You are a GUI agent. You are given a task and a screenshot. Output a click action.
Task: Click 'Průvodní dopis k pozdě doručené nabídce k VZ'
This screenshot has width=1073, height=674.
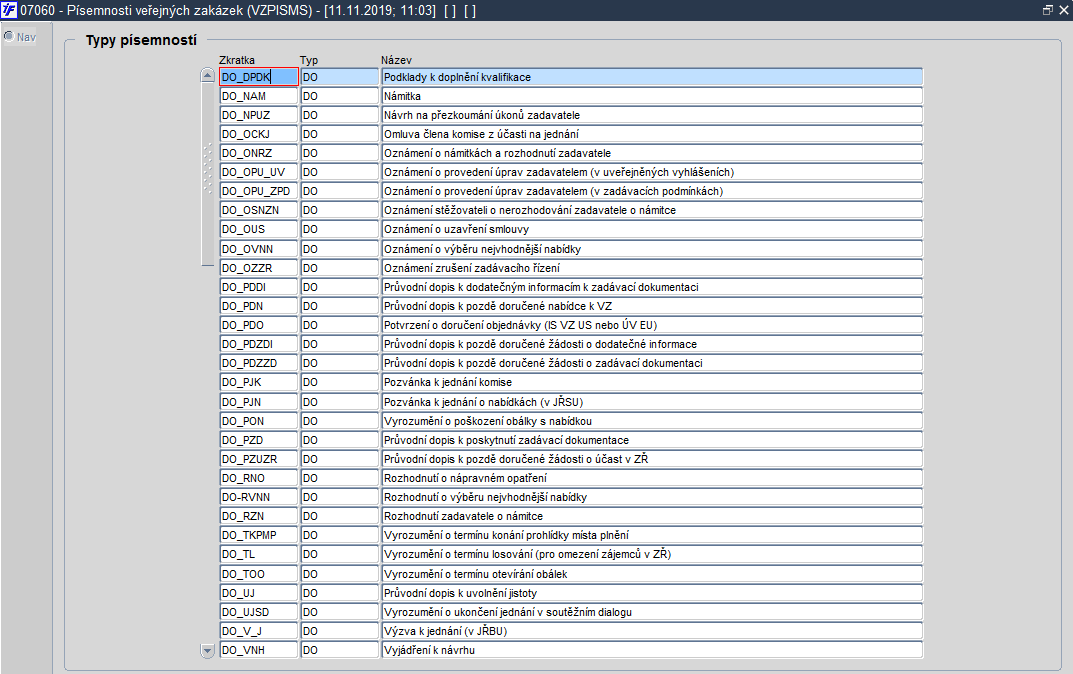tap(652, 307)
